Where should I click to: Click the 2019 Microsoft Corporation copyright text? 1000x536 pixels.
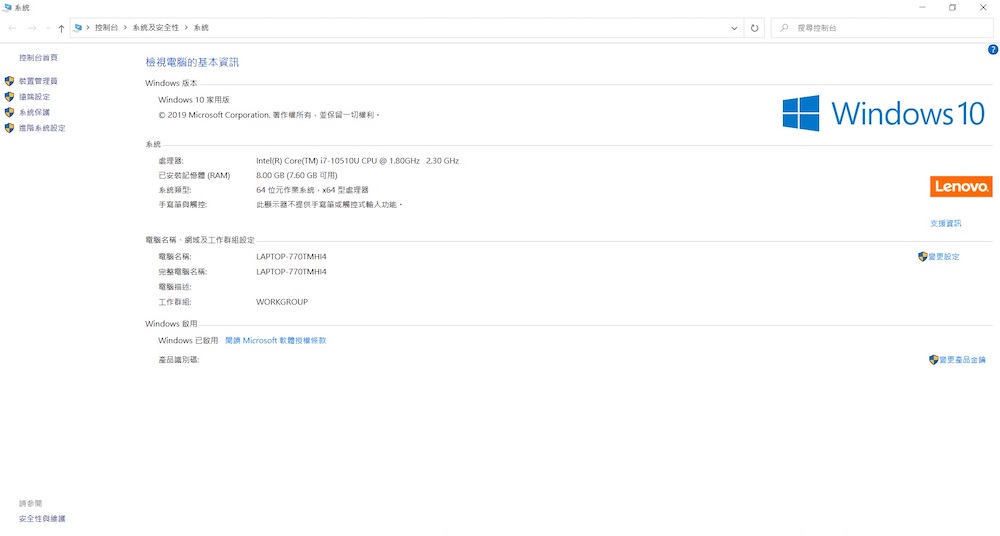(x=268, y=115)
